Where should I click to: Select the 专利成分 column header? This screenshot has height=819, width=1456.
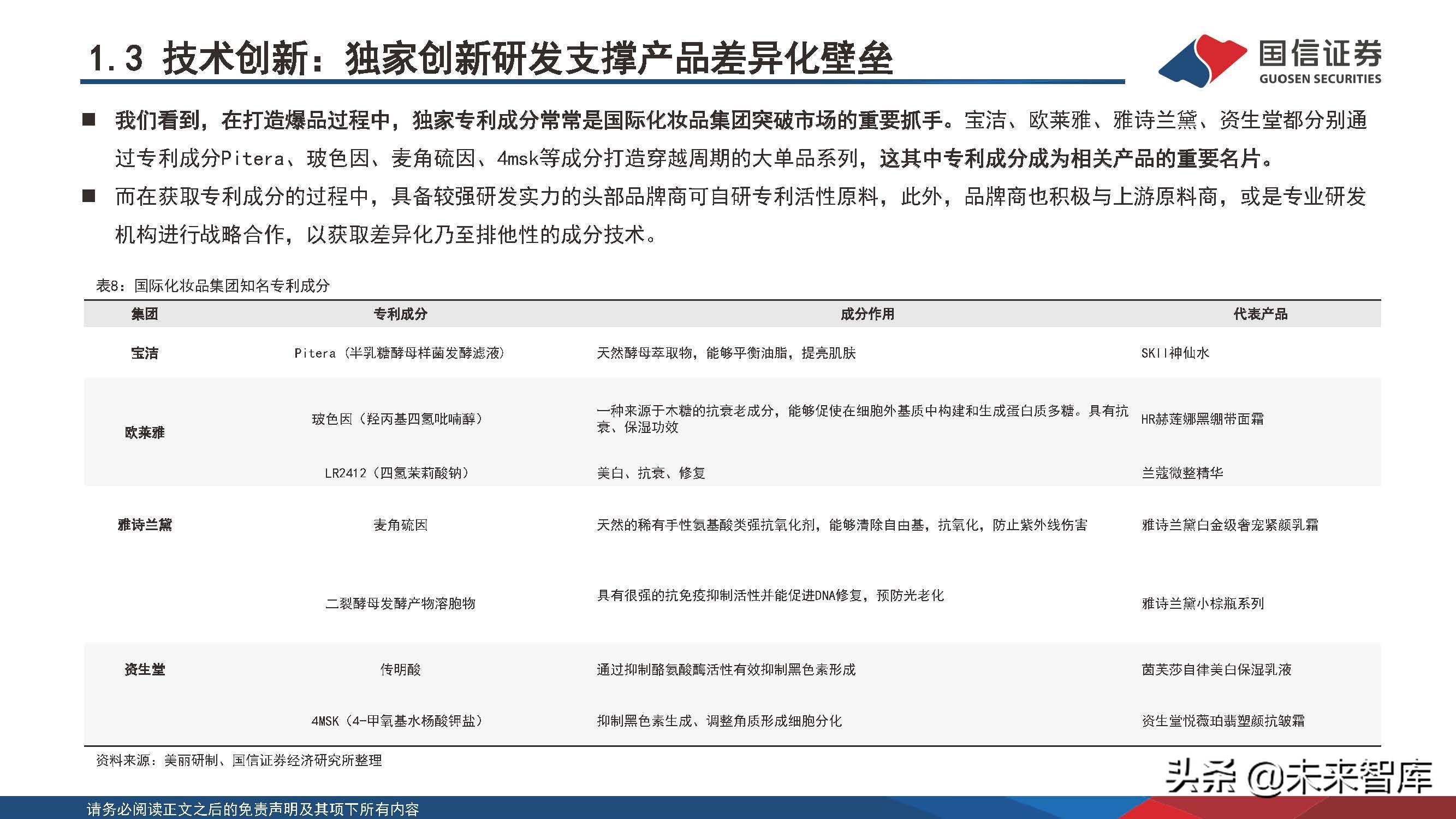pos(400,314)
